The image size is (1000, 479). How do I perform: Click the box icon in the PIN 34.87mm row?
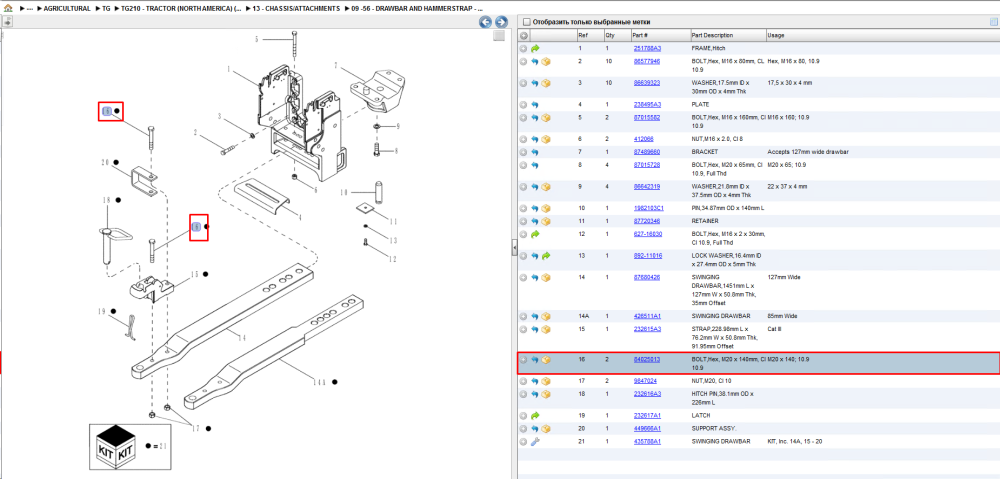click(546, 208)
